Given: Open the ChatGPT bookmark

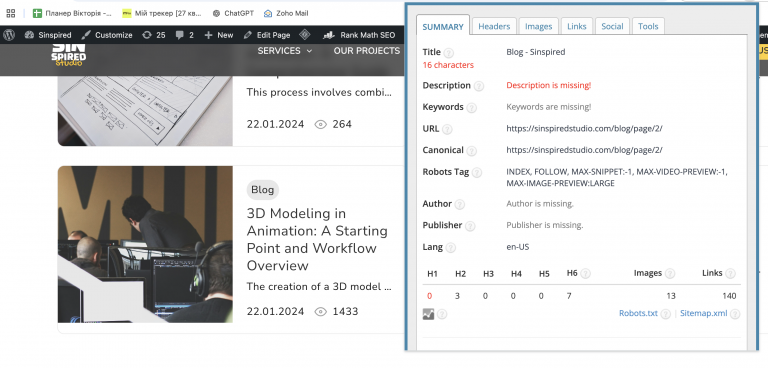Looking at the screenshot, I should pyautogui.click(x=233, y=13).
